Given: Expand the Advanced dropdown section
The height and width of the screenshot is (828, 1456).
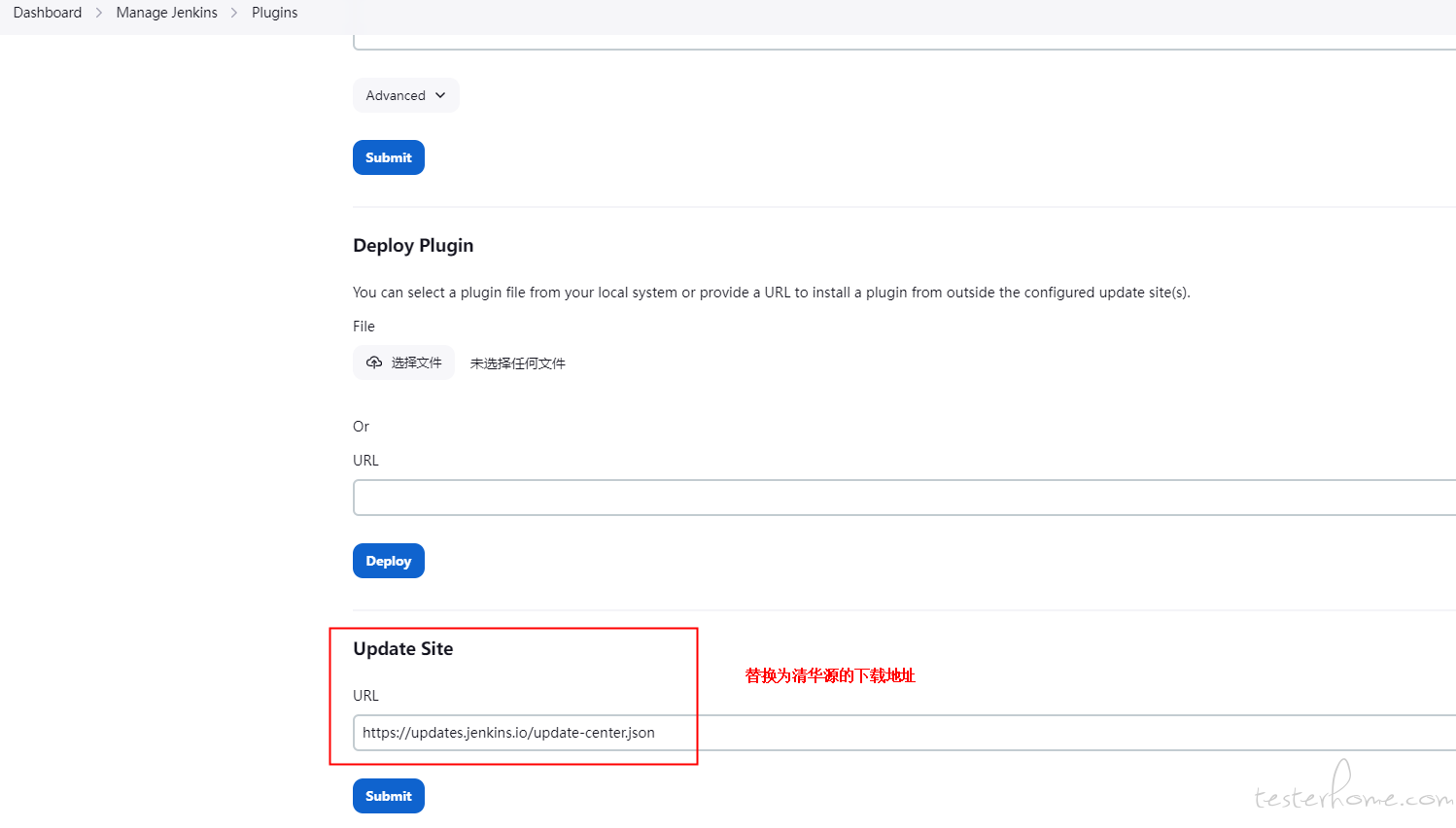Looking at the screenshot, I should click(405, 95).
